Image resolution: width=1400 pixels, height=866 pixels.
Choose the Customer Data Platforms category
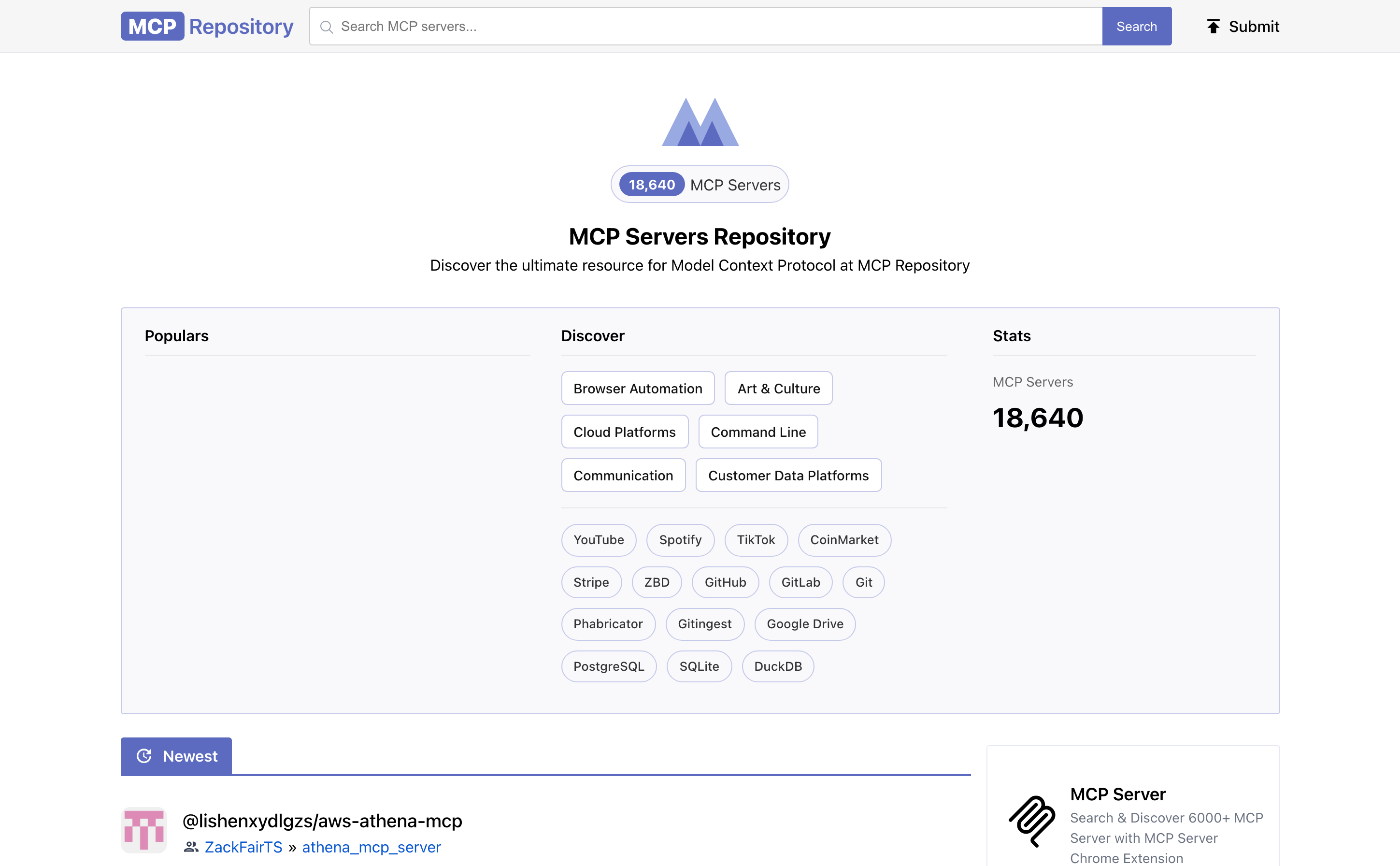click(788, 476)
